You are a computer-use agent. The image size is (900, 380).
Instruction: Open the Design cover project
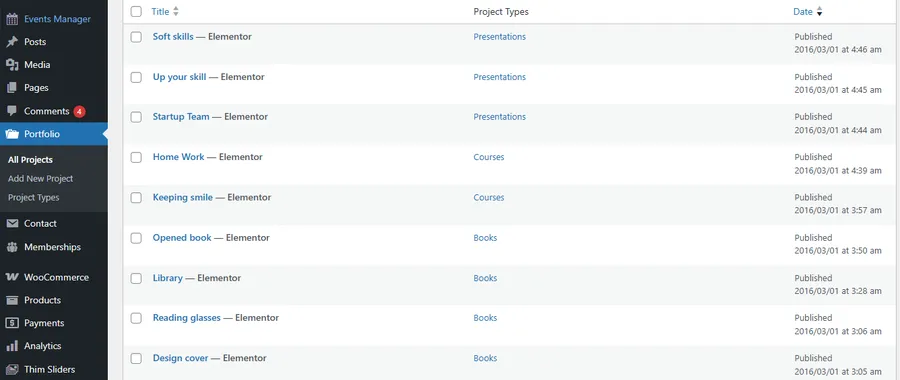tap(180, 358)
